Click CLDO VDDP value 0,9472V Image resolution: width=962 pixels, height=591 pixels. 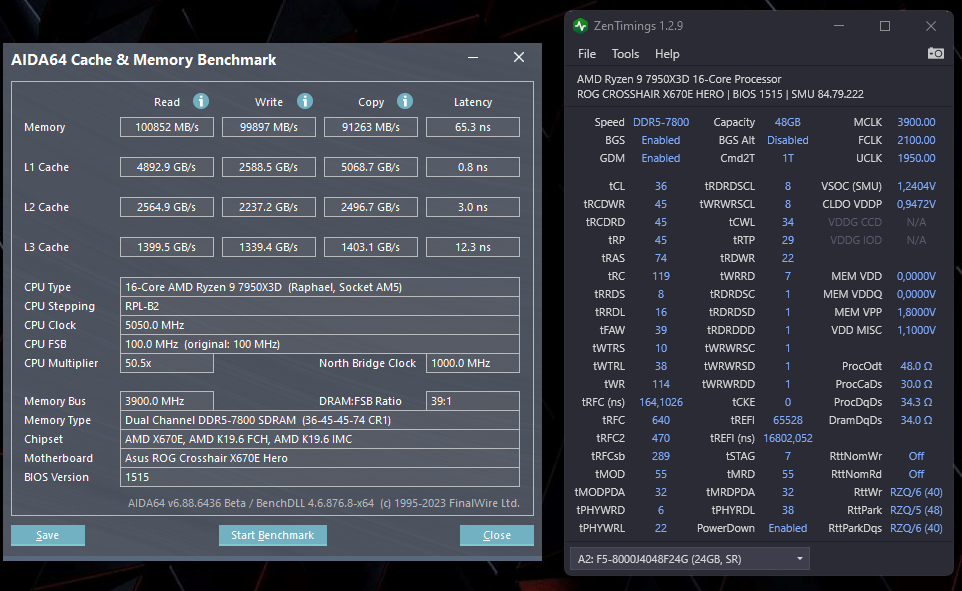pyautogui.click(x=917, y=204)
